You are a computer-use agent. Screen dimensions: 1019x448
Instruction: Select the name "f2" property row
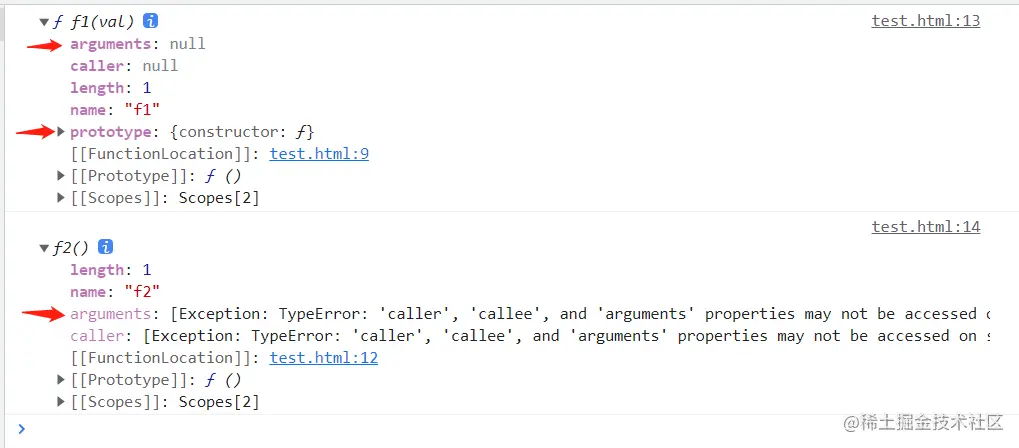pyautogui.click(x=115, y=292)
